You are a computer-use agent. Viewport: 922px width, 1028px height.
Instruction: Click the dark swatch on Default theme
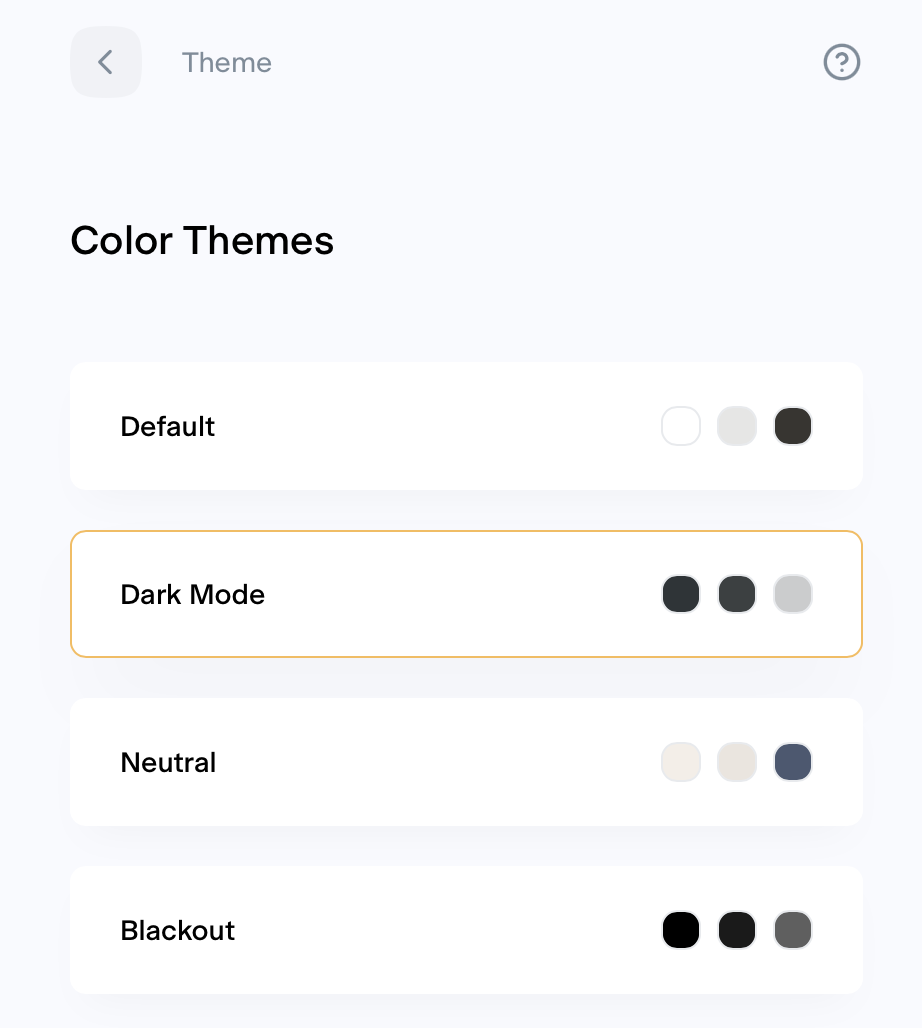793,426
